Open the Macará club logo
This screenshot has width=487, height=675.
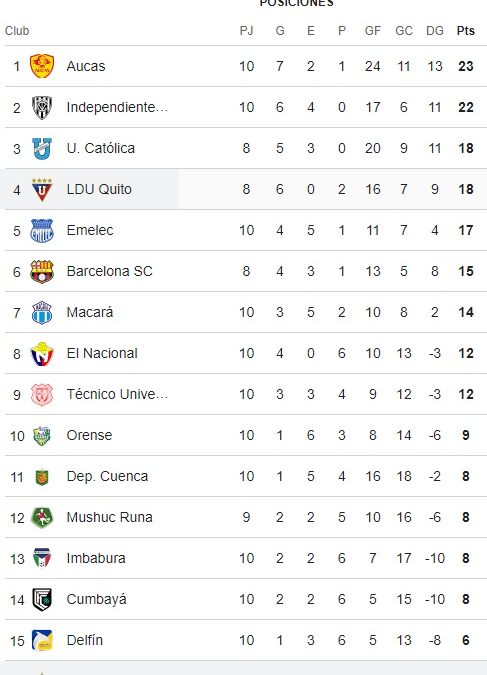click(x=42, y=313)
